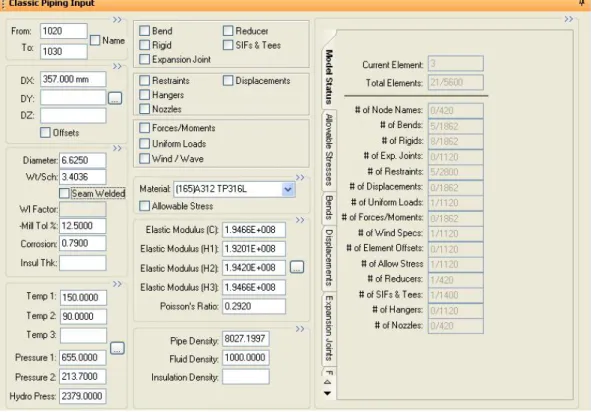The width and height of the screenshot is (591, 412).
Task: Expand the Elastic Modulus section chevron
Action: tap(300, 220)
